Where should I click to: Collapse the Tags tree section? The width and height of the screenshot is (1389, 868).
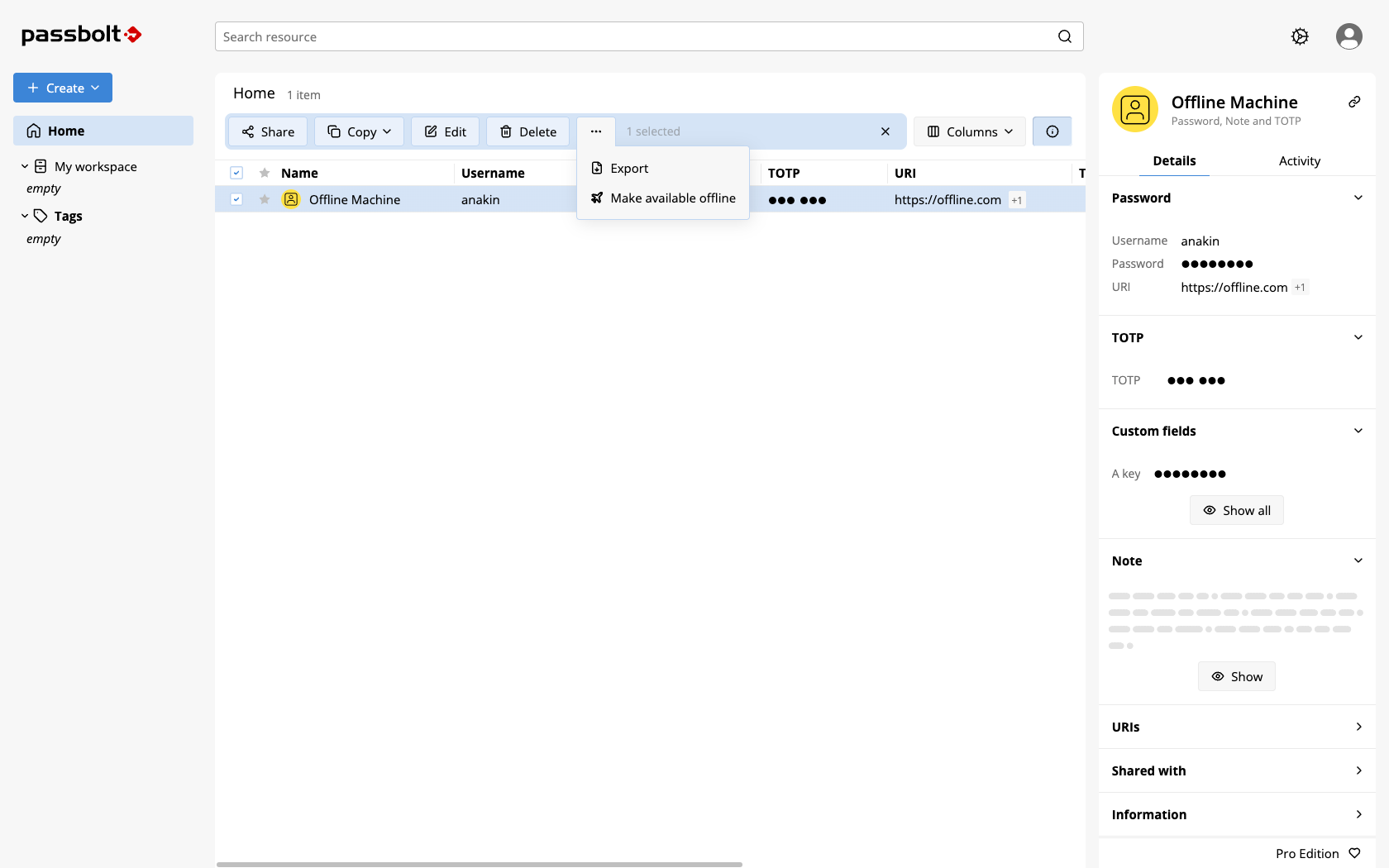click(x=25, y=216)
